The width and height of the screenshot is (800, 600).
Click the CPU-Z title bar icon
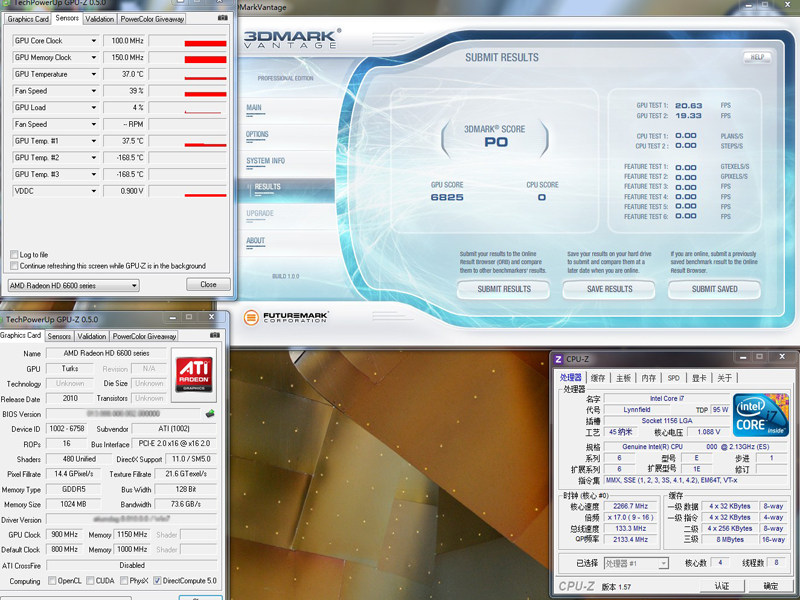click(x=558, y=360)
